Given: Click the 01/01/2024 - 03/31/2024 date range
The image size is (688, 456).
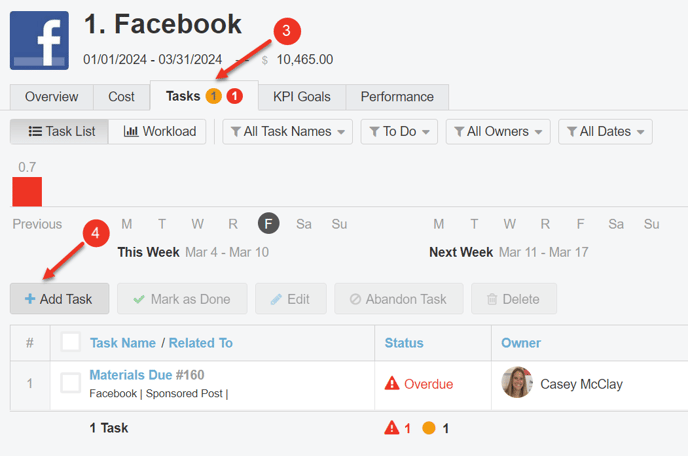Looking at the screenshot, I should [x=153, y=59].
